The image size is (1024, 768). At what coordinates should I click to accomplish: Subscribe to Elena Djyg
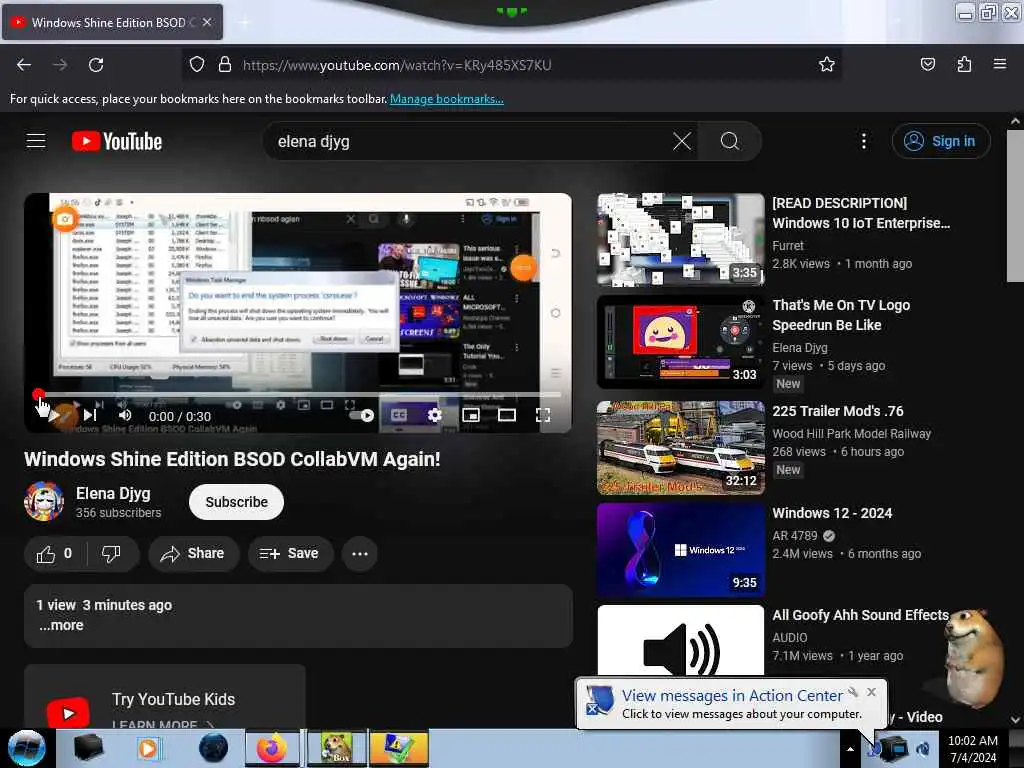pos(236,502)
